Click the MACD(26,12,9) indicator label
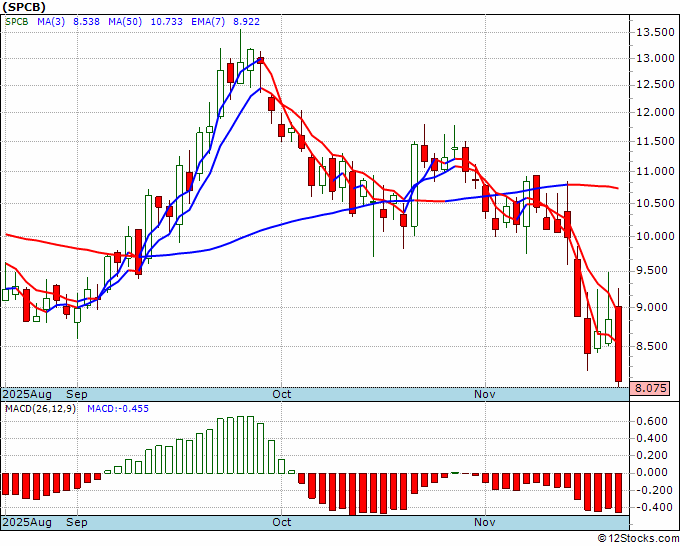The height and width of the screenshot is (546, 680). 40,409
